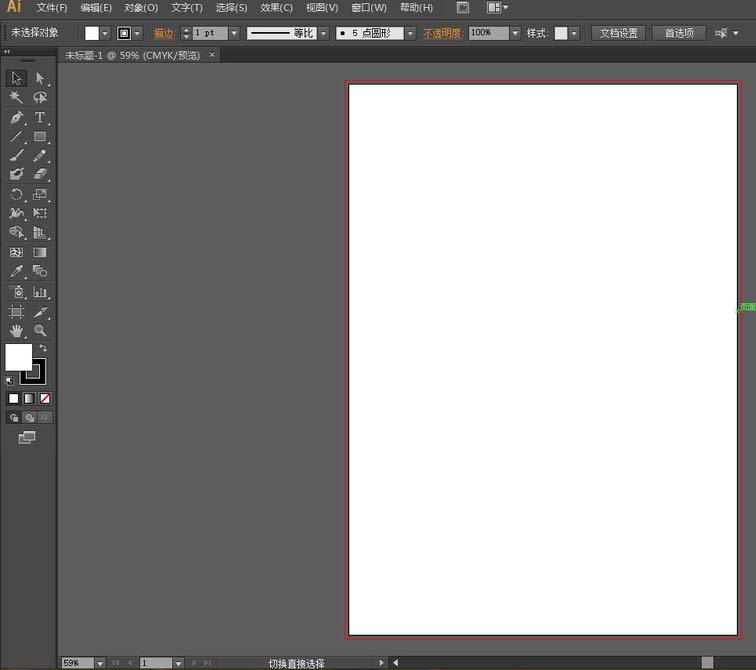Select the Scale tool
Screen dimensions: 756x670
tap(40, 194)
